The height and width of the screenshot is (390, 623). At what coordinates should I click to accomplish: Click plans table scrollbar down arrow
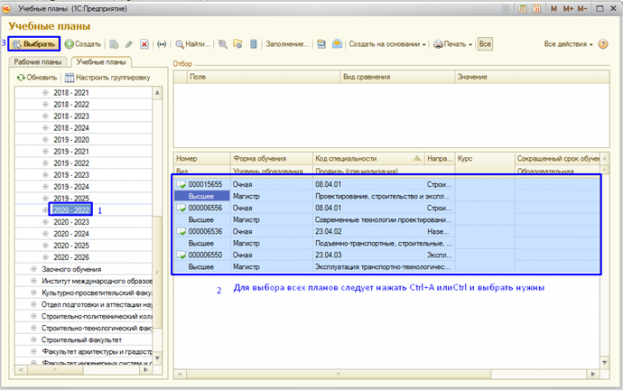click(x=604, y=363)
